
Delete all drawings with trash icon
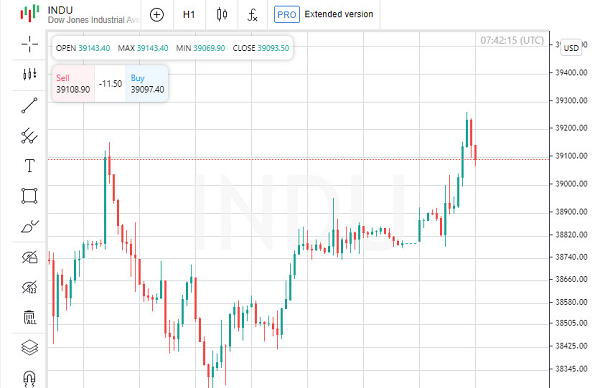pos(29,317)
